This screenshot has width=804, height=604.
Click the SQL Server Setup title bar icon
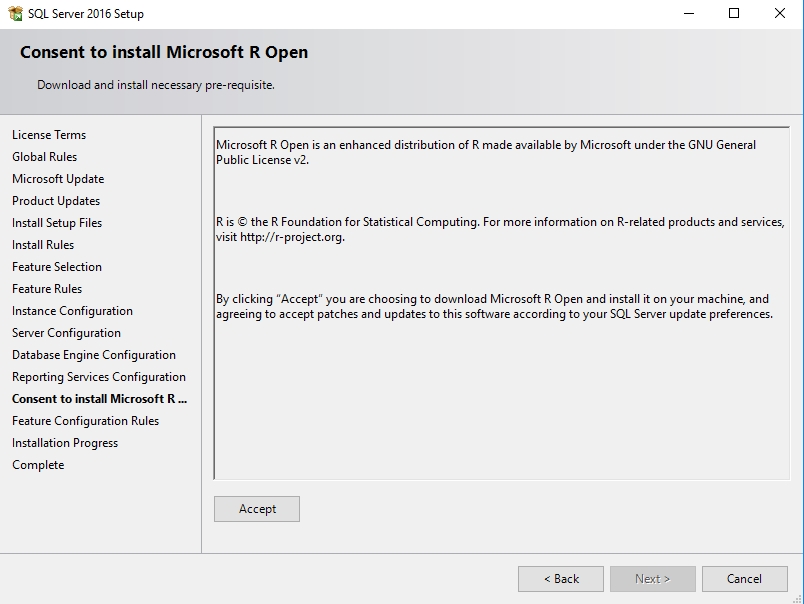coord(14,14)
